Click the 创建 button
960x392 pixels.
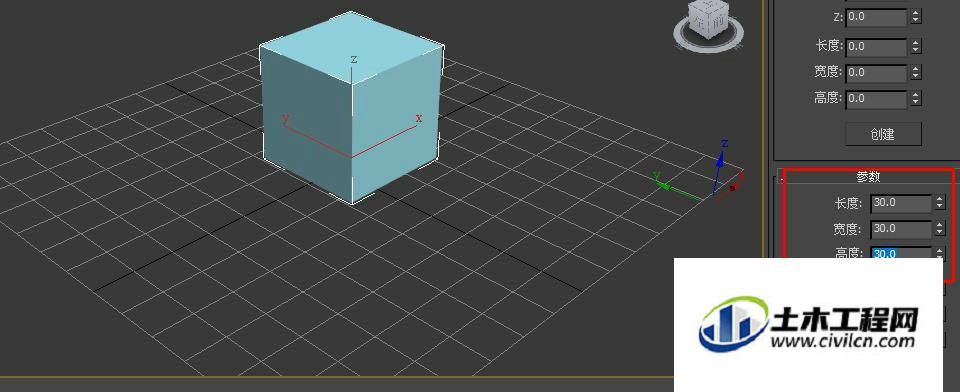883,134
